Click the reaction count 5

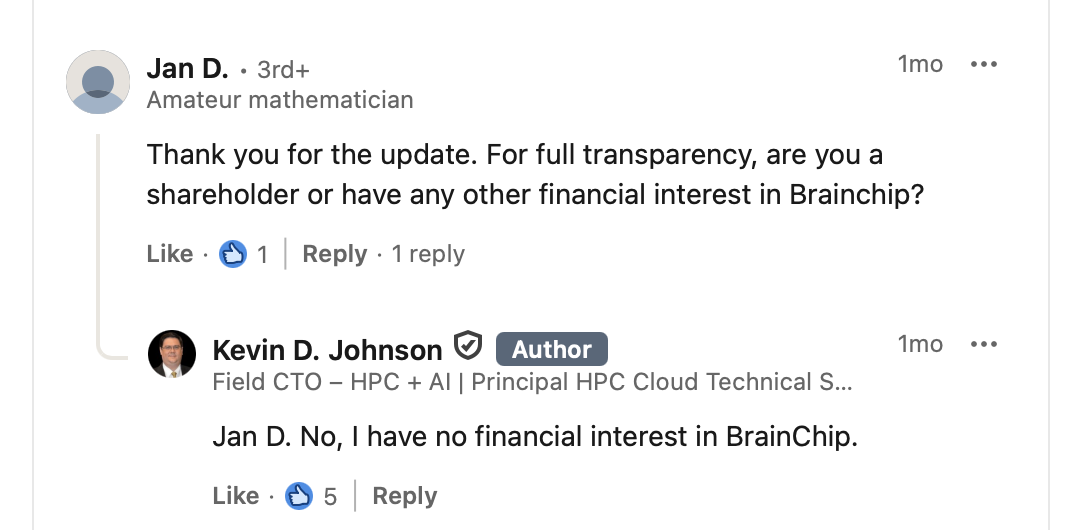pos(330,497)
